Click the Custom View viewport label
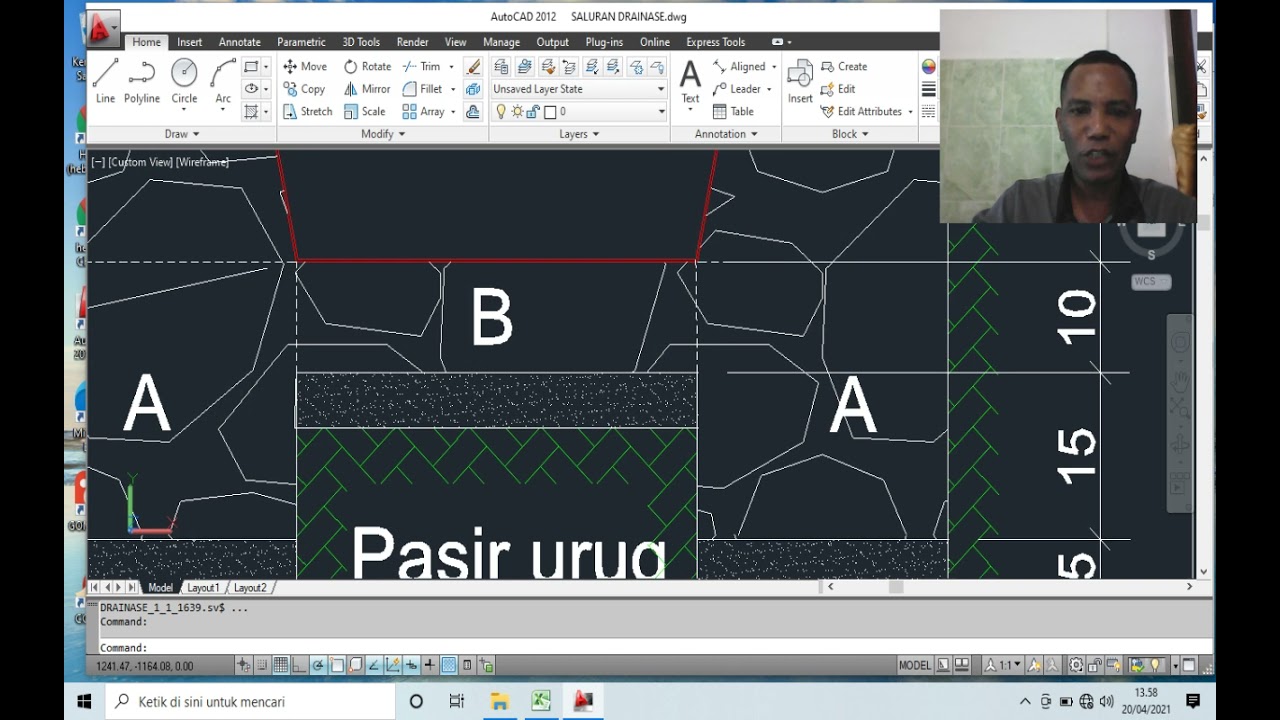The image size is (1280, 720). 140,162
